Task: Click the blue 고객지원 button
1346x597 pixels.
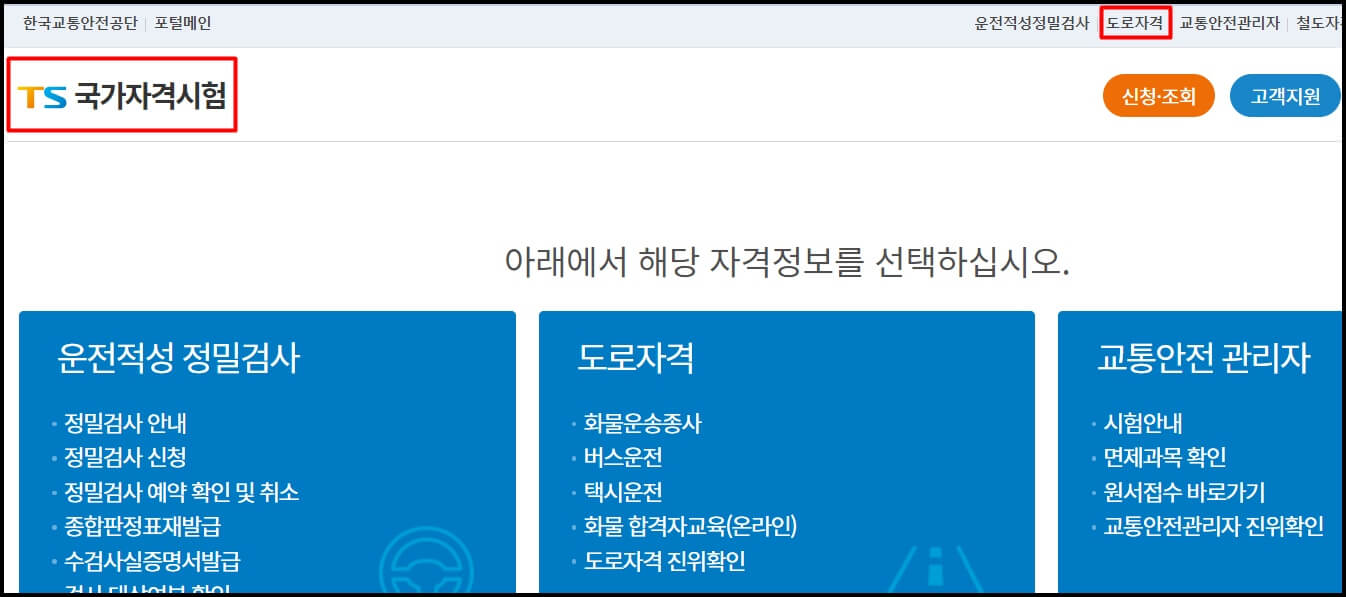Action: 1285,96
